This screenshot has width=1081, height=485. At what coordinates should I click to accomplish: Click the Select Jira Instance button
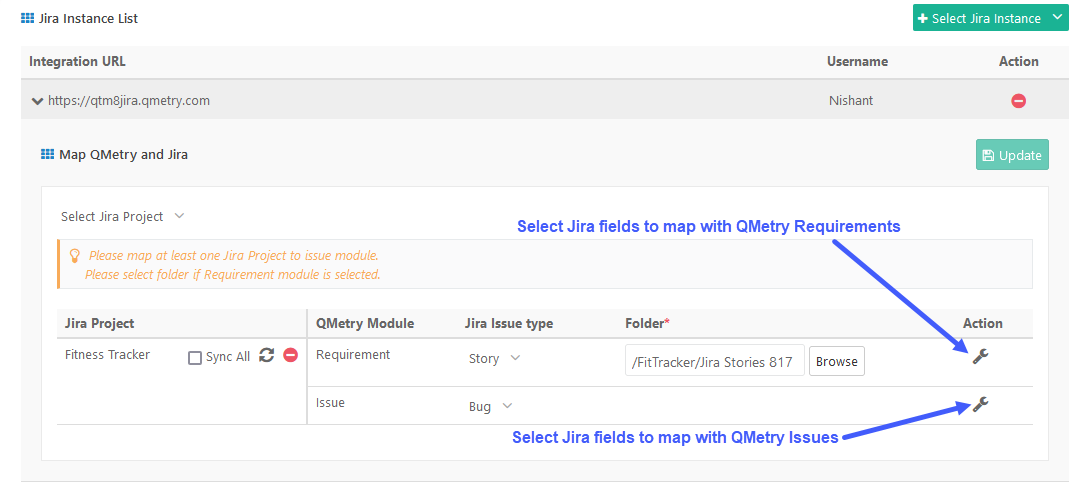(976, 18)
